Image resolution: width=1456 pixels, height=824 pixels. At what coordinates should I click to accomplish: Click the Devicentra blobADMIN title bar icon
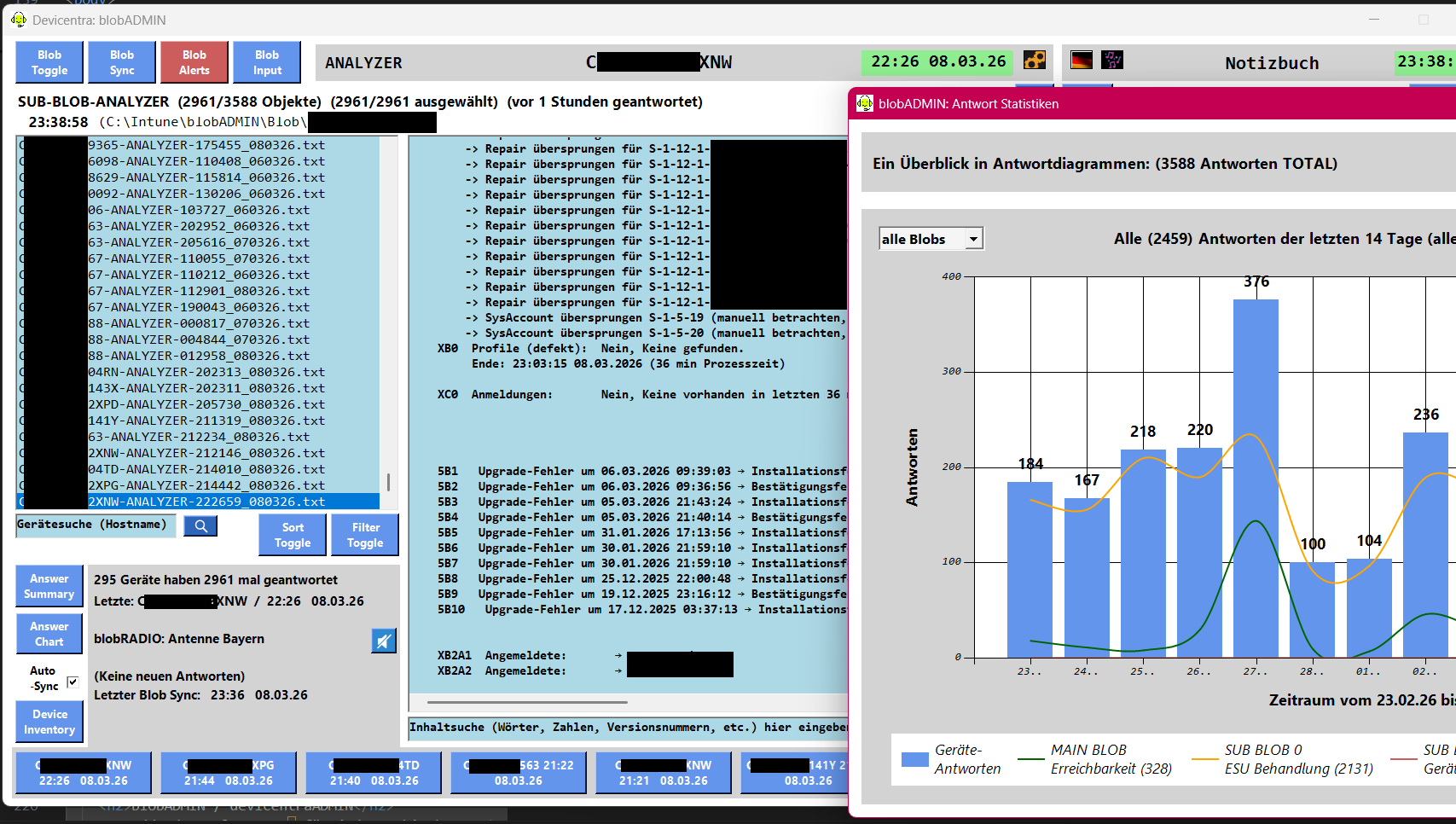coord(19,19)
